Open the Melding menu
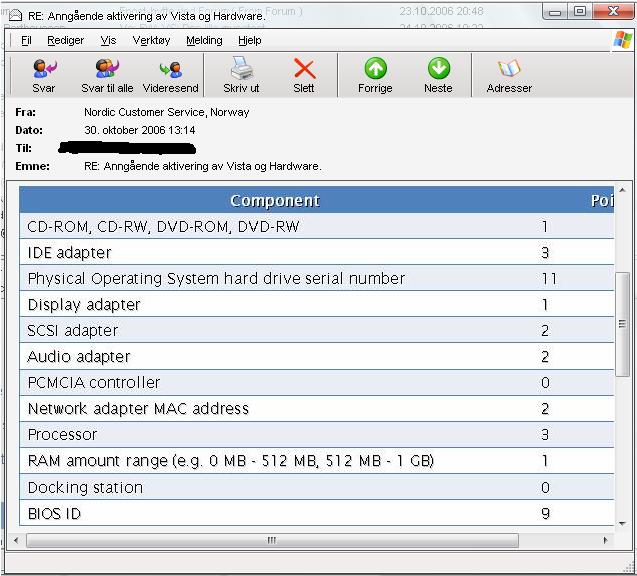This screenshot has height=576, width=637. tap(204, 40)
